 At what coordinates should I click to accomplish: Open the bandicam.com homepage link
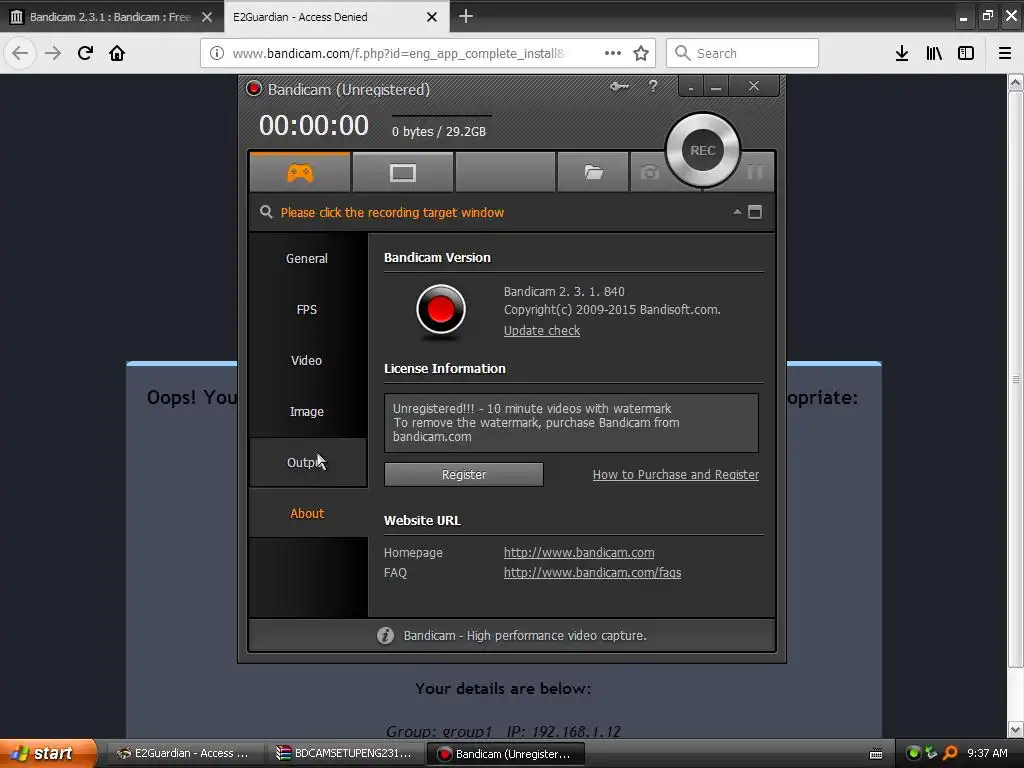pos(579,552)
